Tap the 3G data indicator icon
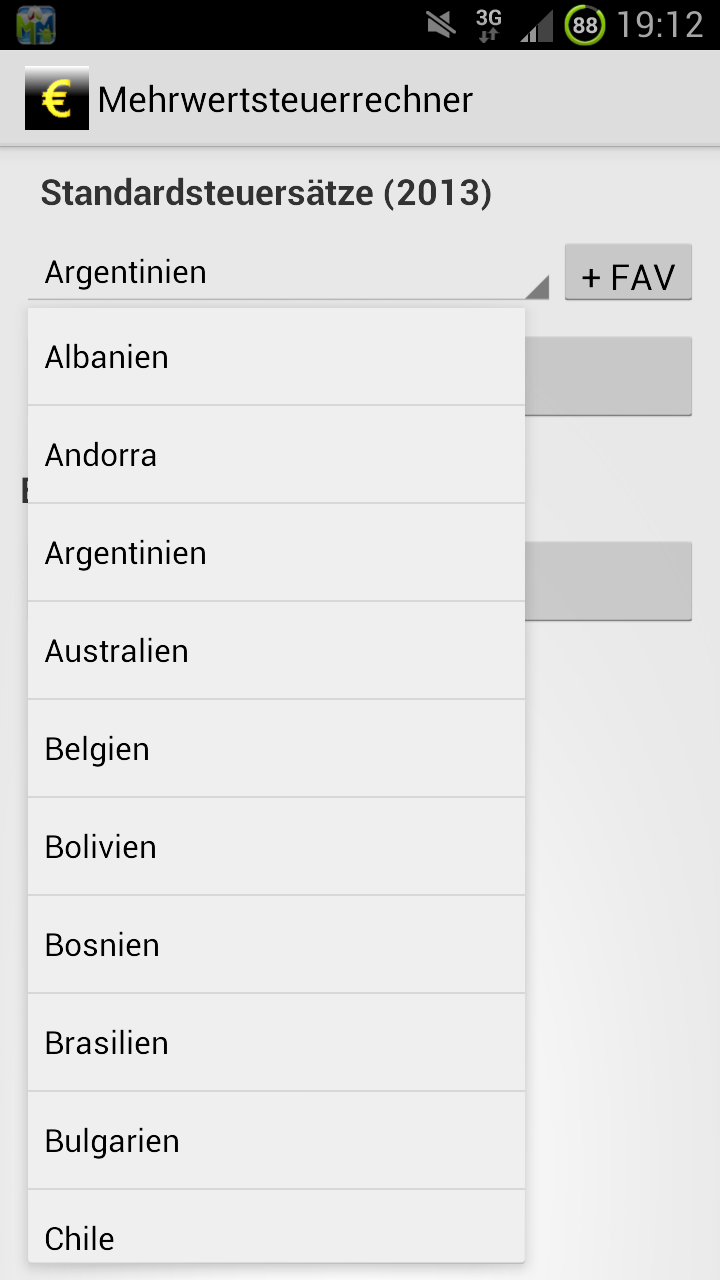Screen dimensions: 720x1280 (489, 25)
